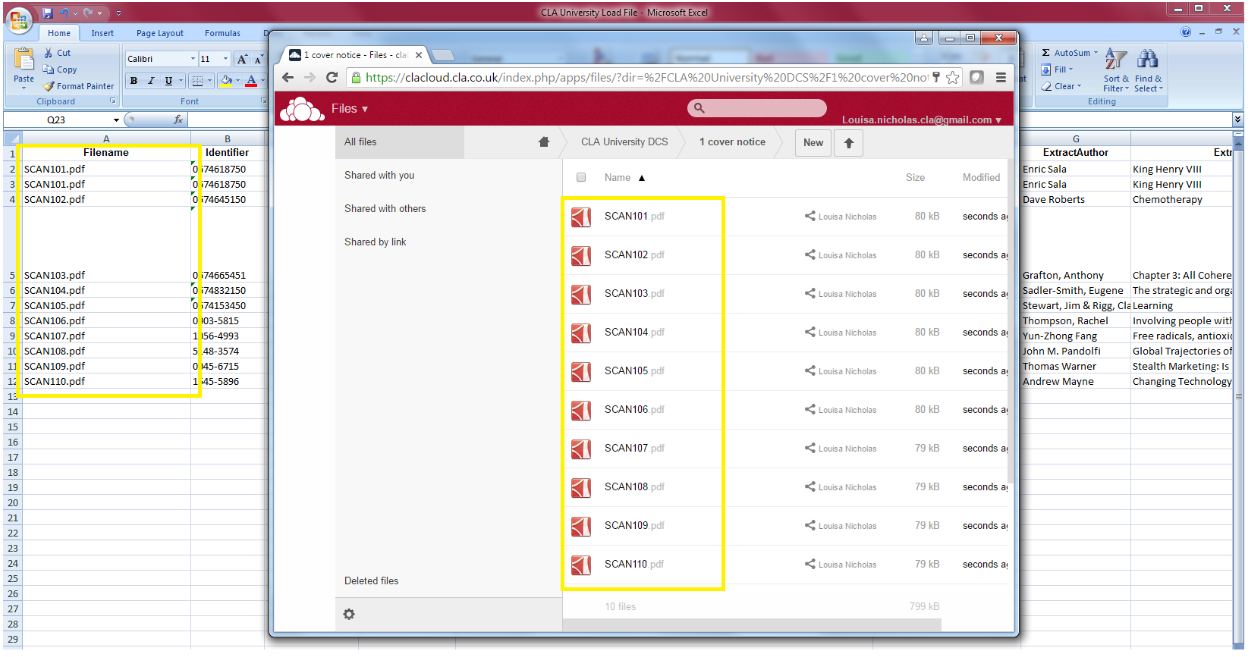Reload the browser page

coord(331,77)
